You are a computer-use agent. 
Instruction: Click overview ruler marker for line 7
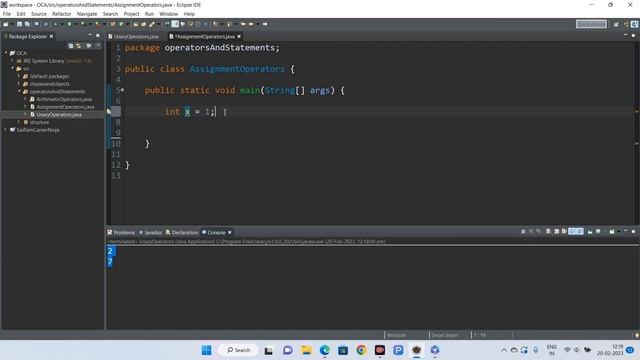[x=636, y=111]
